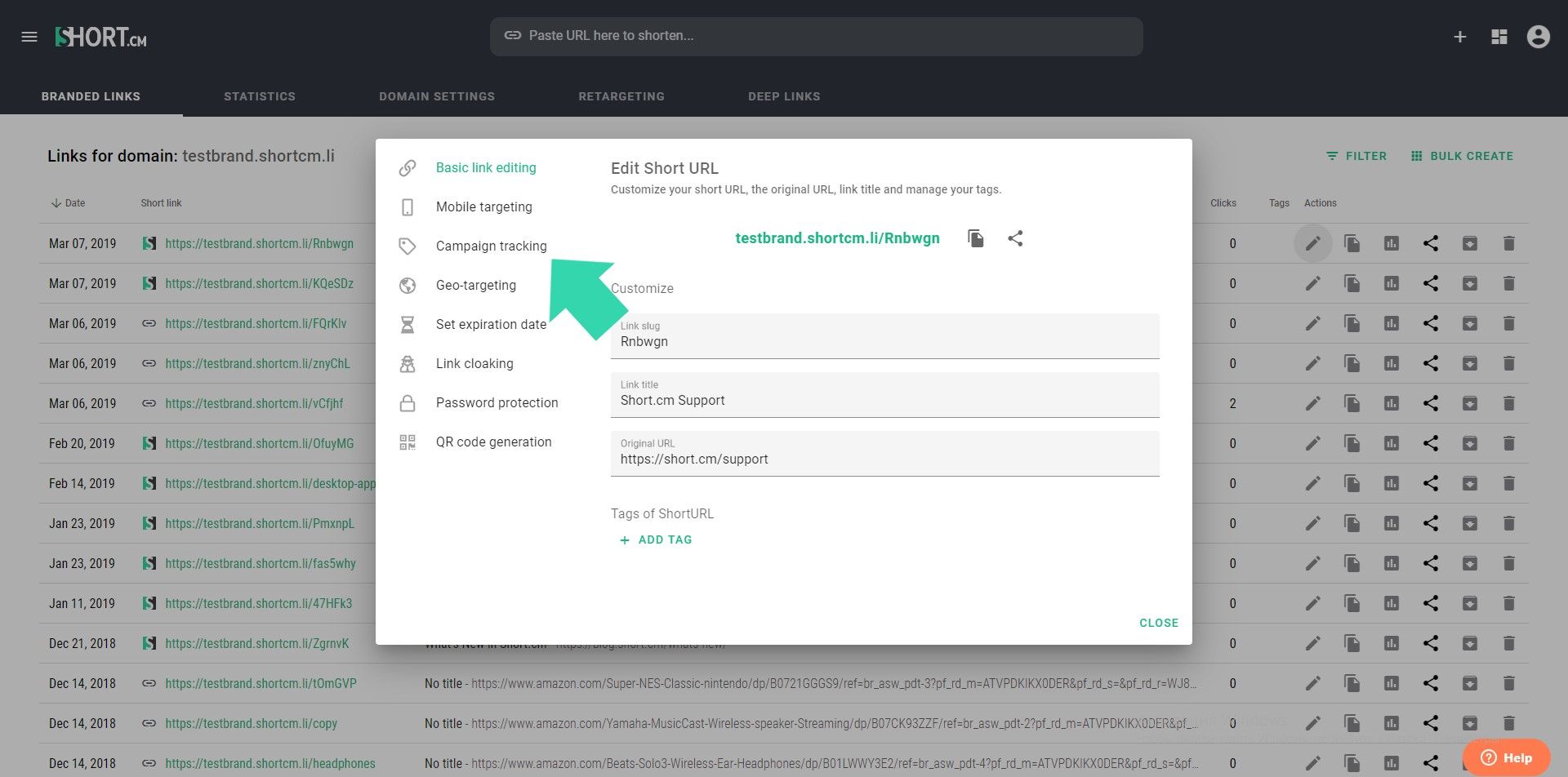The image size is (1568, 777).
Task: Click the Paste URL here to shorten box
Action: pos(817,37)
